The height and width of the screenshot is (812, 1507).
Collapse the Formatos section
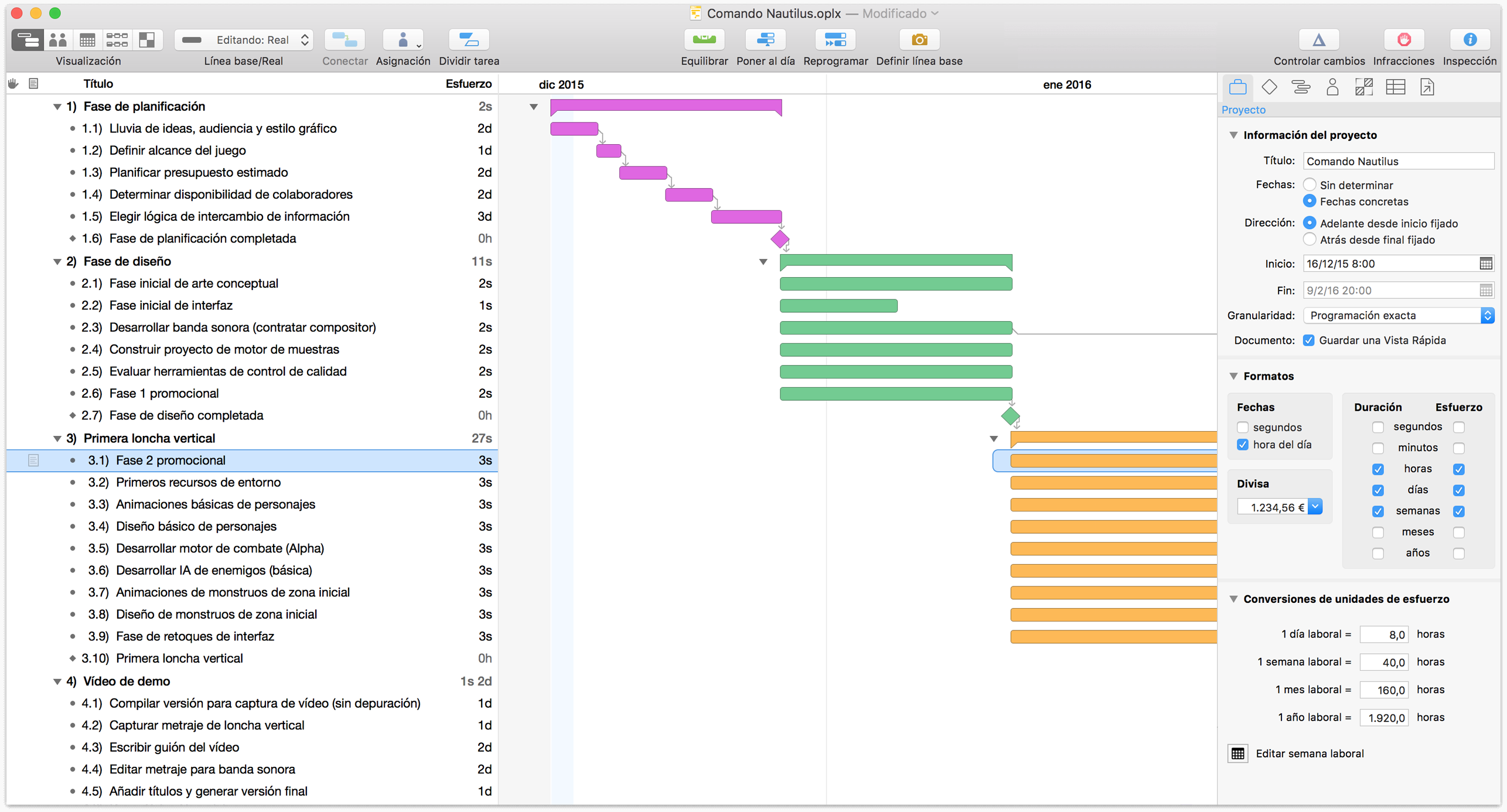[1234, 376]
